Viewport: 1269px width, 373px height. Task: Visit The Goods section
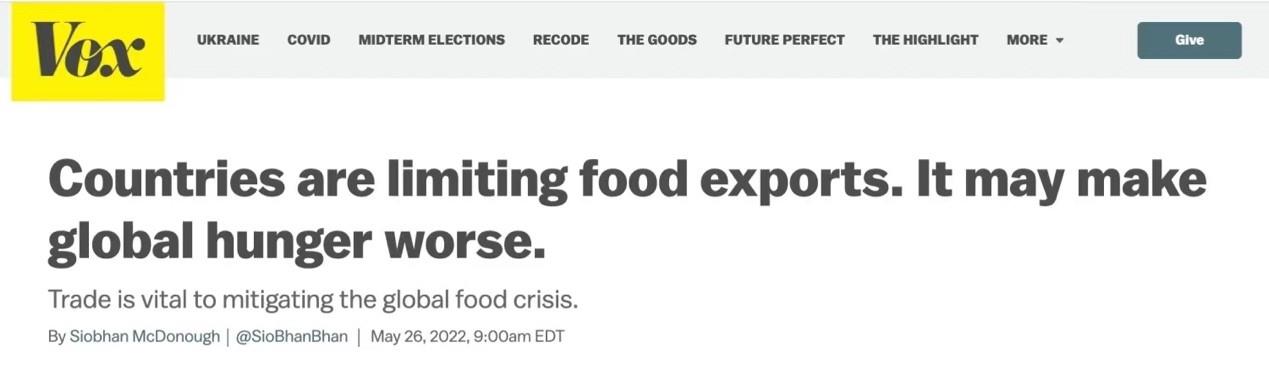coord(657,40)
